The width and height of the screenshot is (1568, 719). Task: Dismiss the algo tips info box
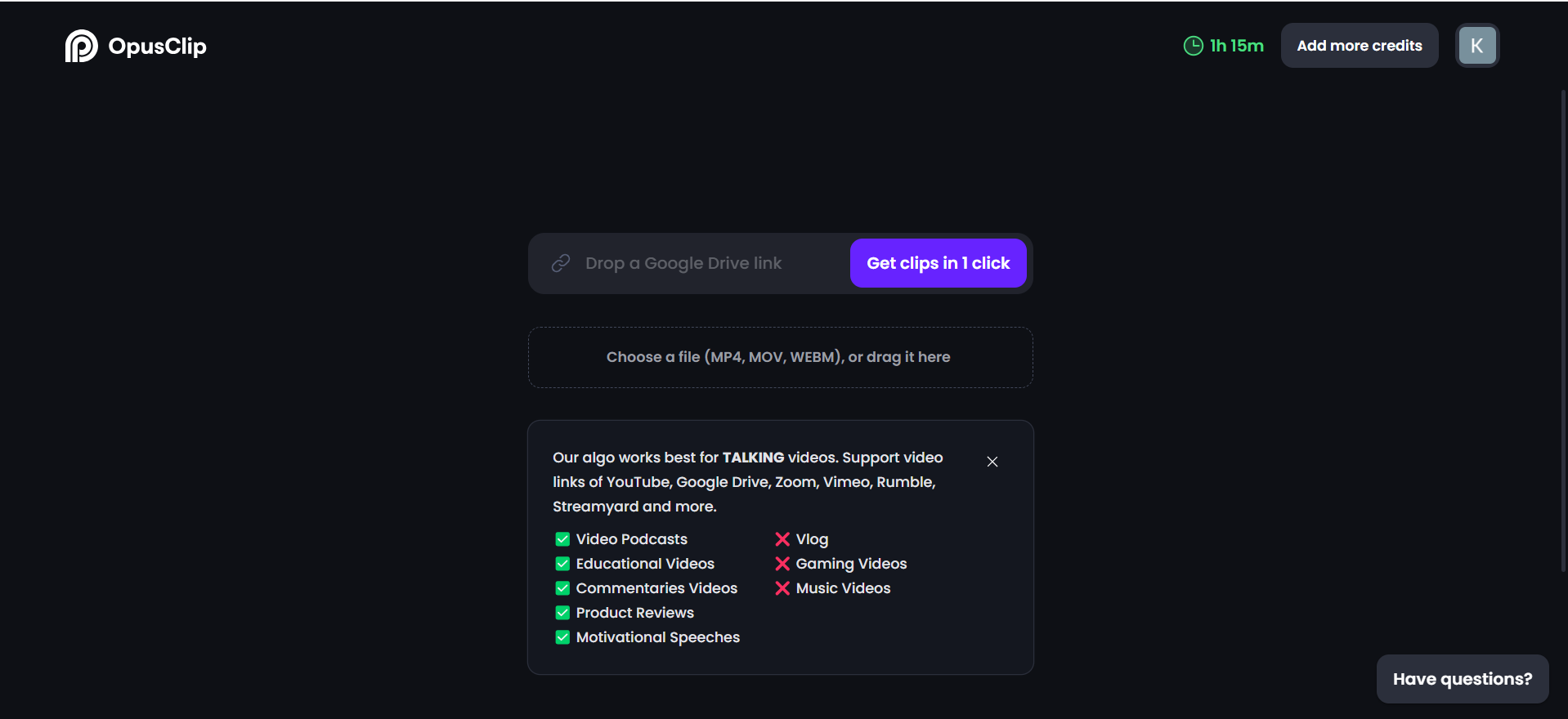[992, 462]
